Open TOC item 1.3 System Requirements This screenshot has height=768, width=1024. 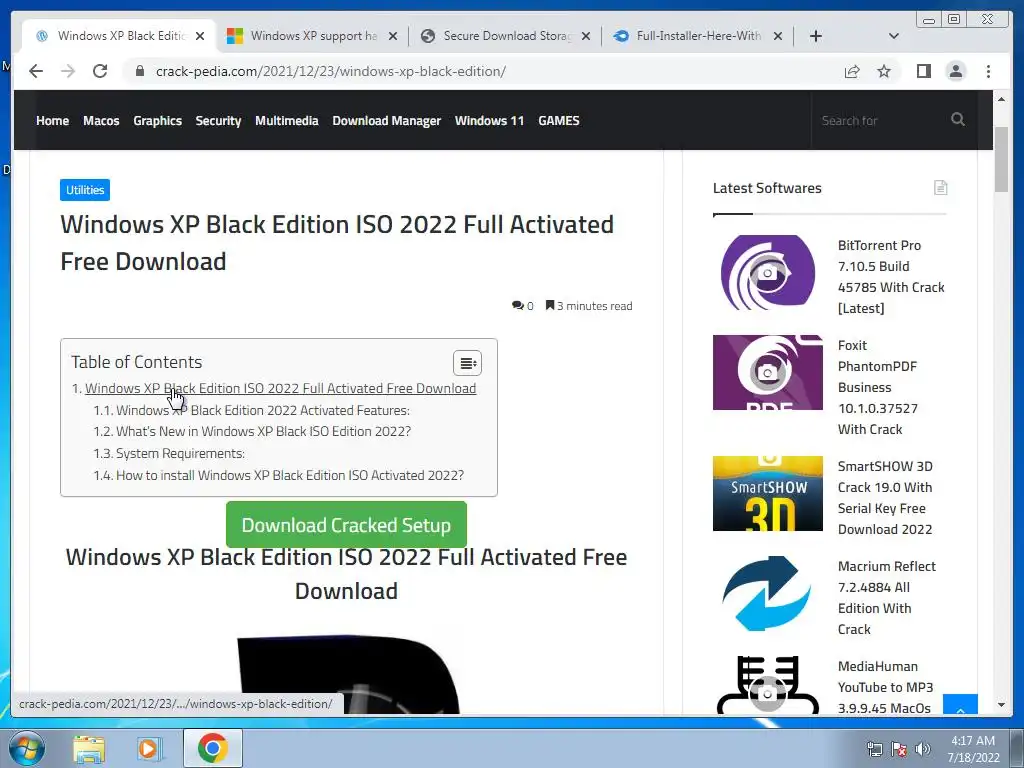click(x=180, y=453)
